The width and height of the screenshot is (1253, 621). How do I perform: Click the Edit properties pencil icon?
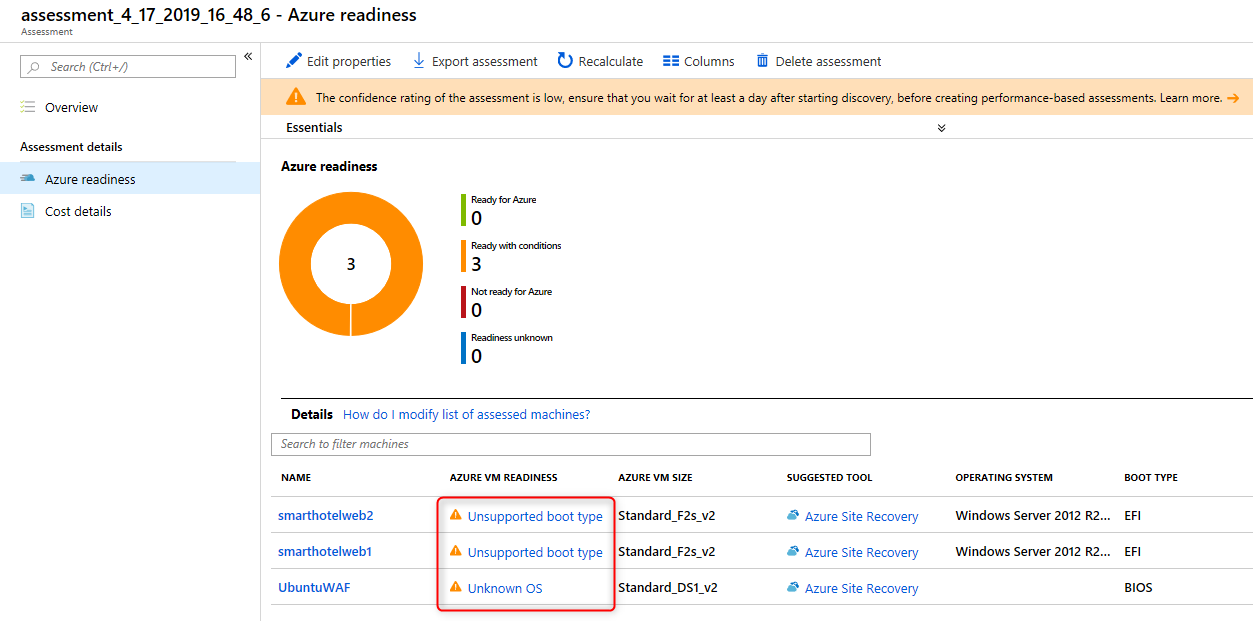[x=294, y=61]
